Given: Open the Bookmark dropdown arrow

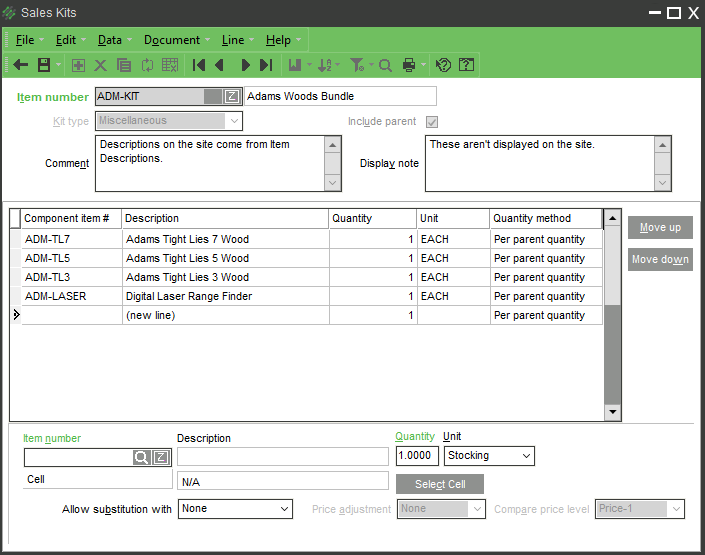Looking at the screenshot, I should [309, 65].
